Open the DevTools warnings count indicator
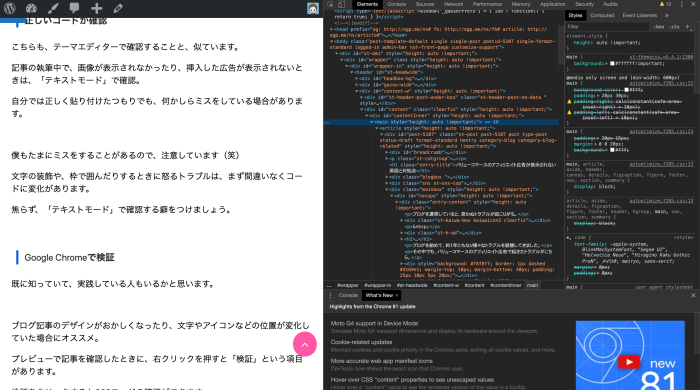700x390 pixels. click(666, 4)
